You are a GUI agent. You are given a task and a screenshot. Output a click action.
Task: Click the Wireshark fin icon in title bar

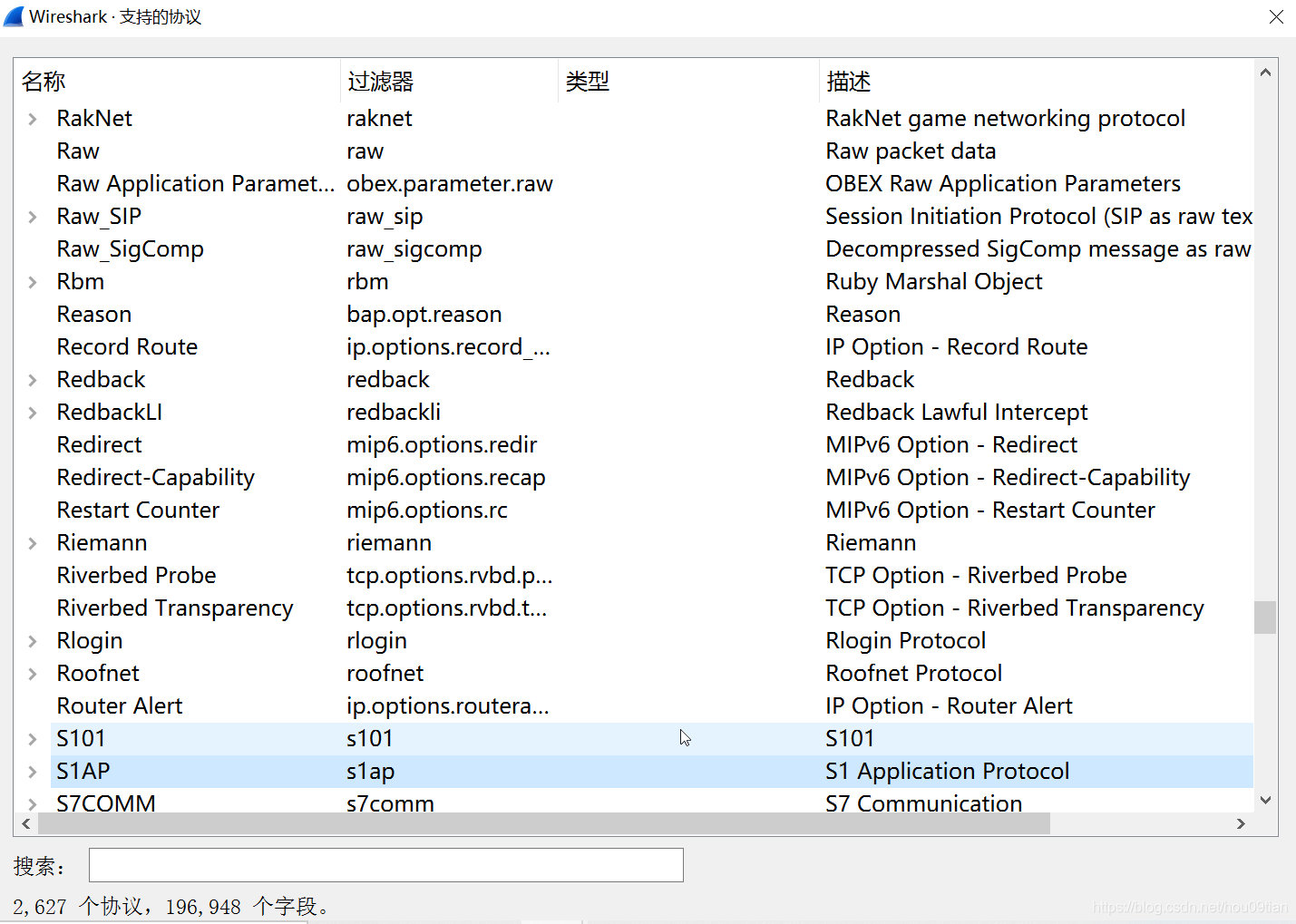[x=14, y=16]
